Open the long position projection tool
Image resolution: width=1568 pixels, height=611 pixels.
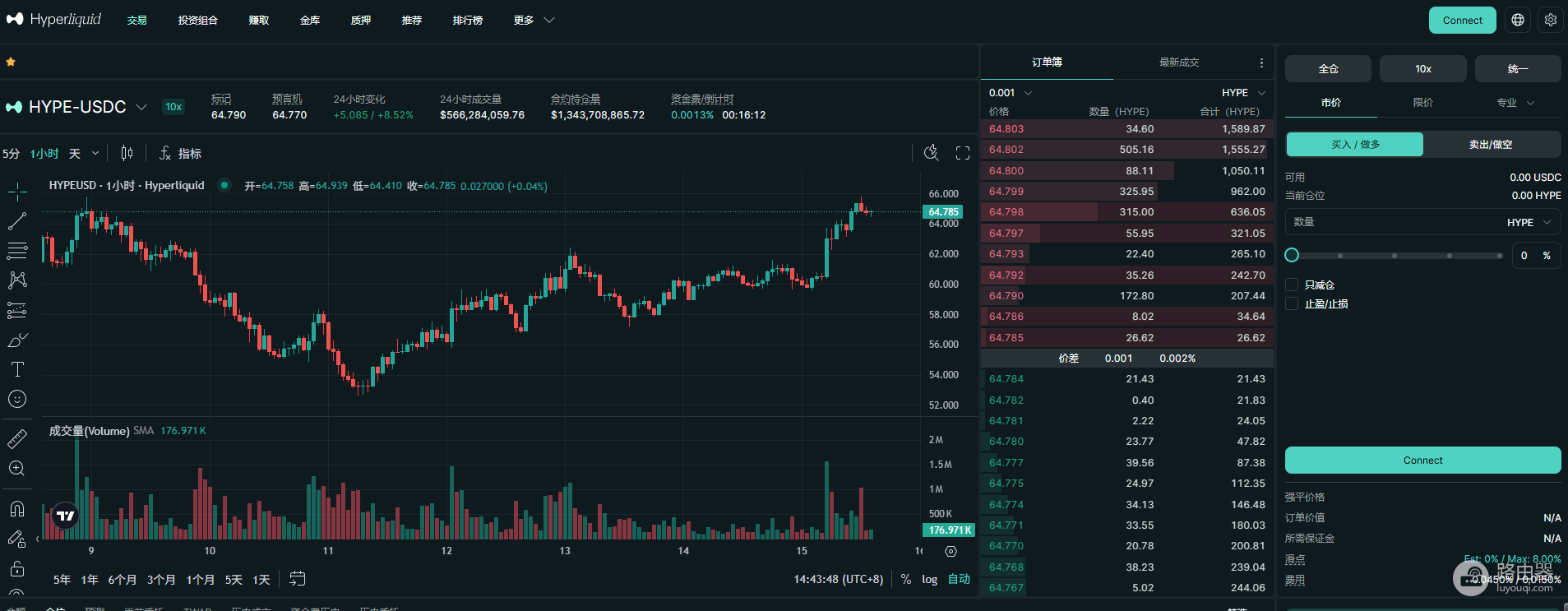pos(17,310)
